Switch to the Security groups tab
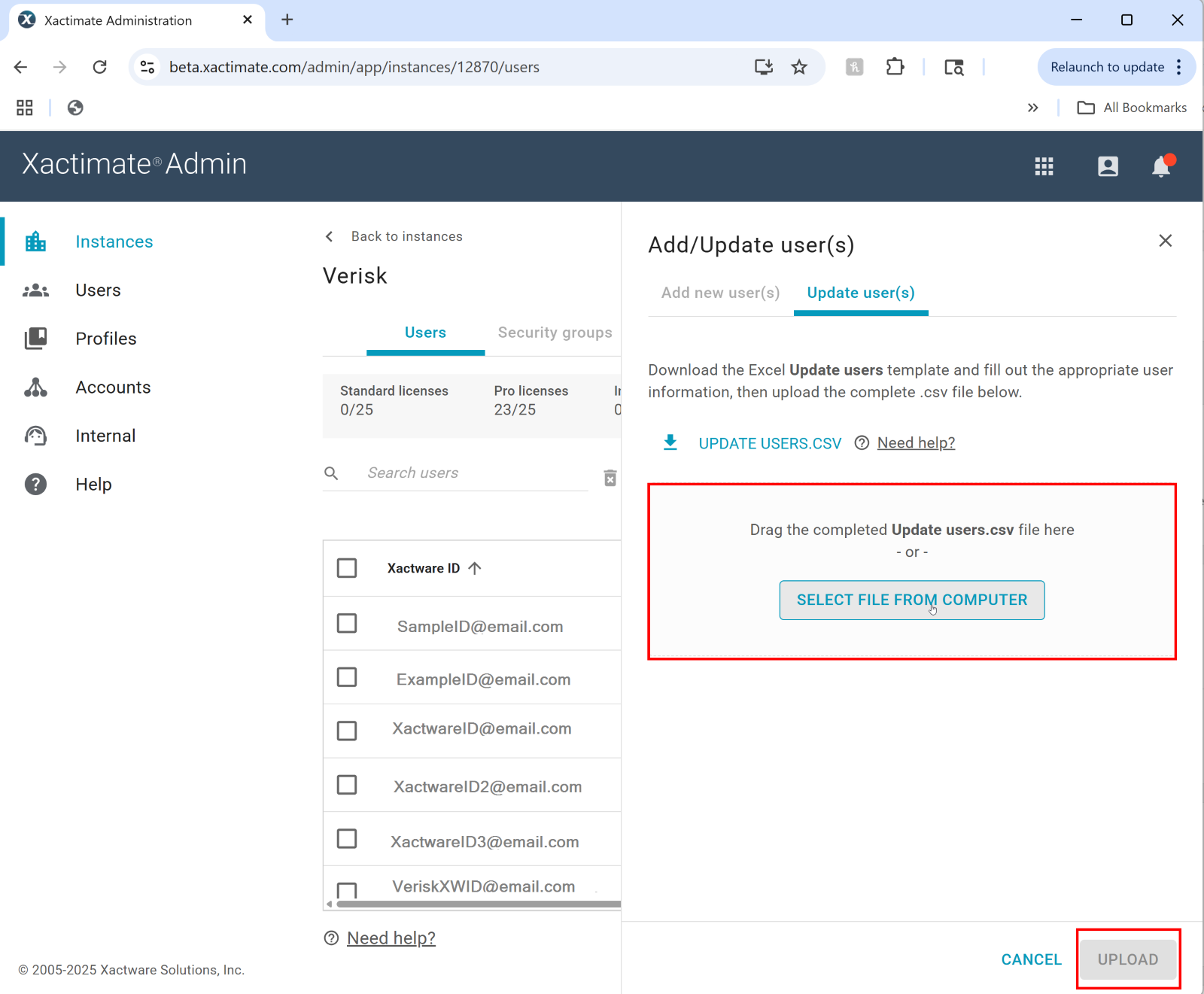Viewport: 1204px width, 994px height. [555, 333]
